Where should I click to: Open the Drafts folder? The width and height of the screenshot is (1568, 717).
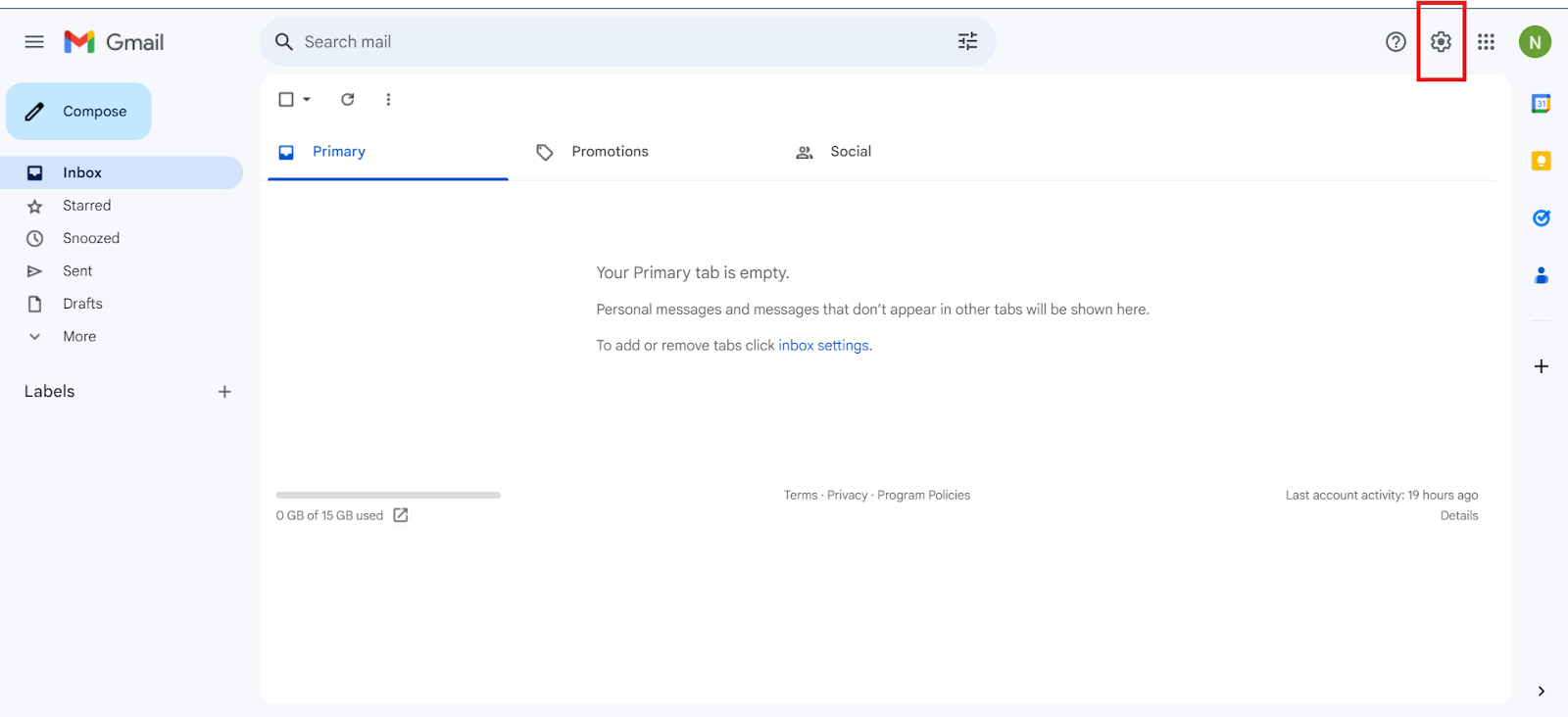tap(122, 304)
